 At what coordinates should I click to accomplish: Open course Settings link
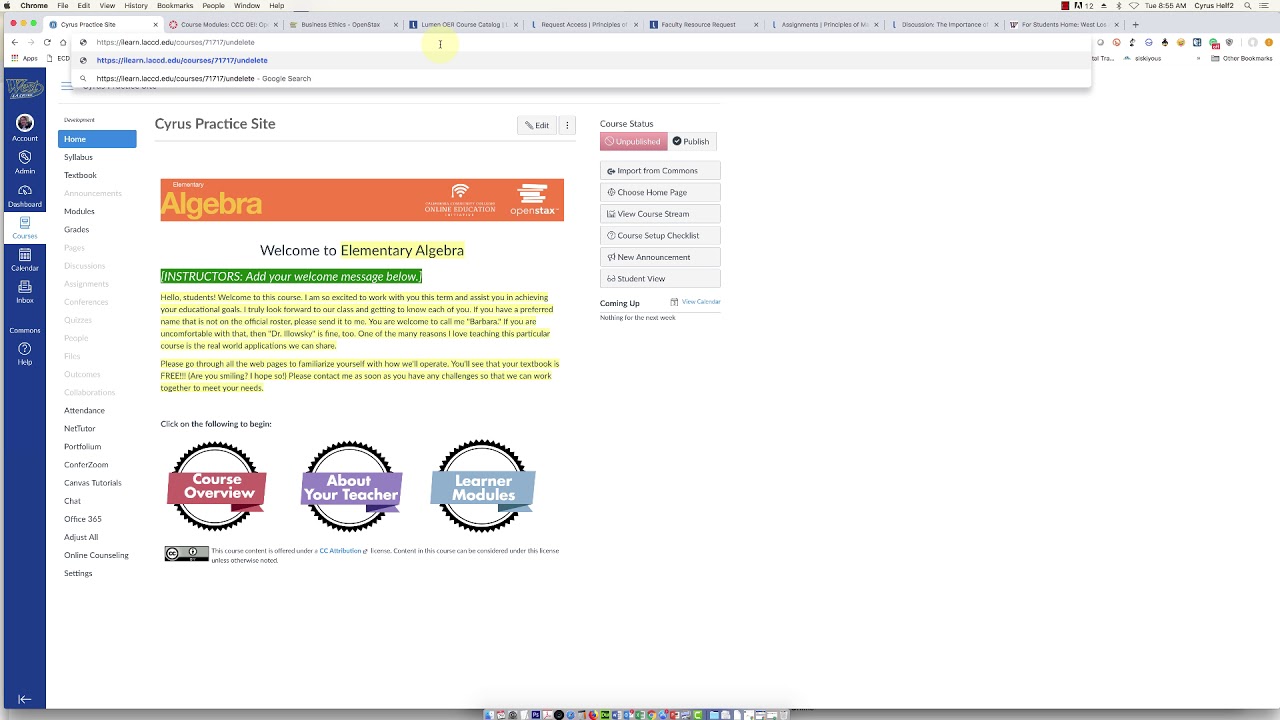tap(78, 573)
